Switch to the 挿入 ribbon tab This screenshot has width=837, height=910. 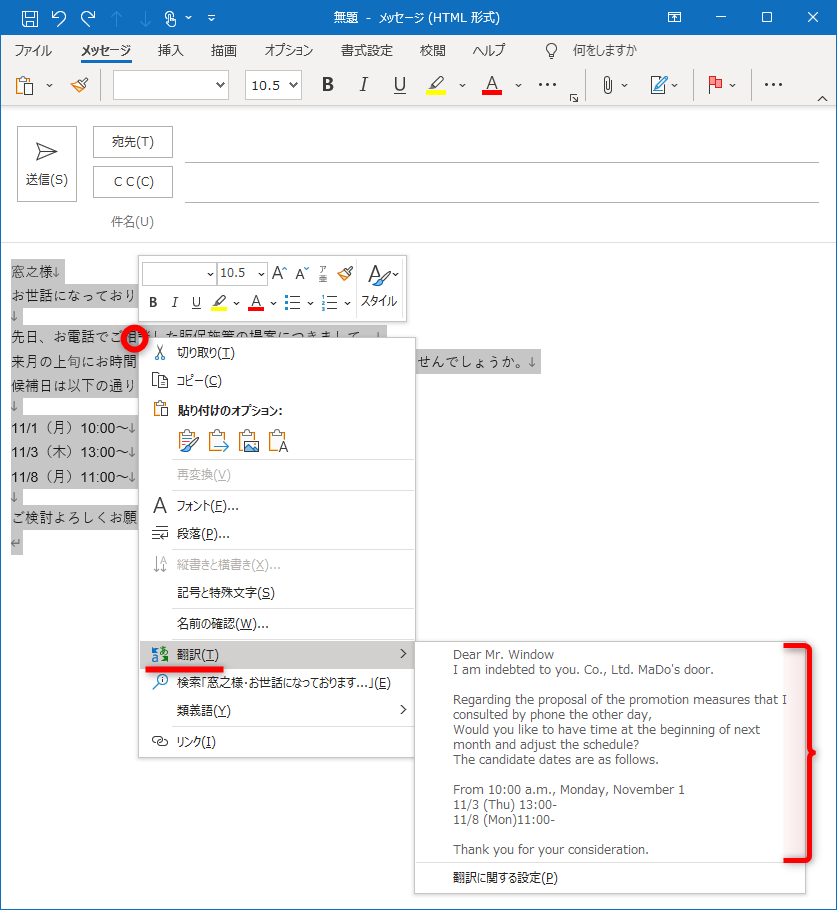point(168,50)
